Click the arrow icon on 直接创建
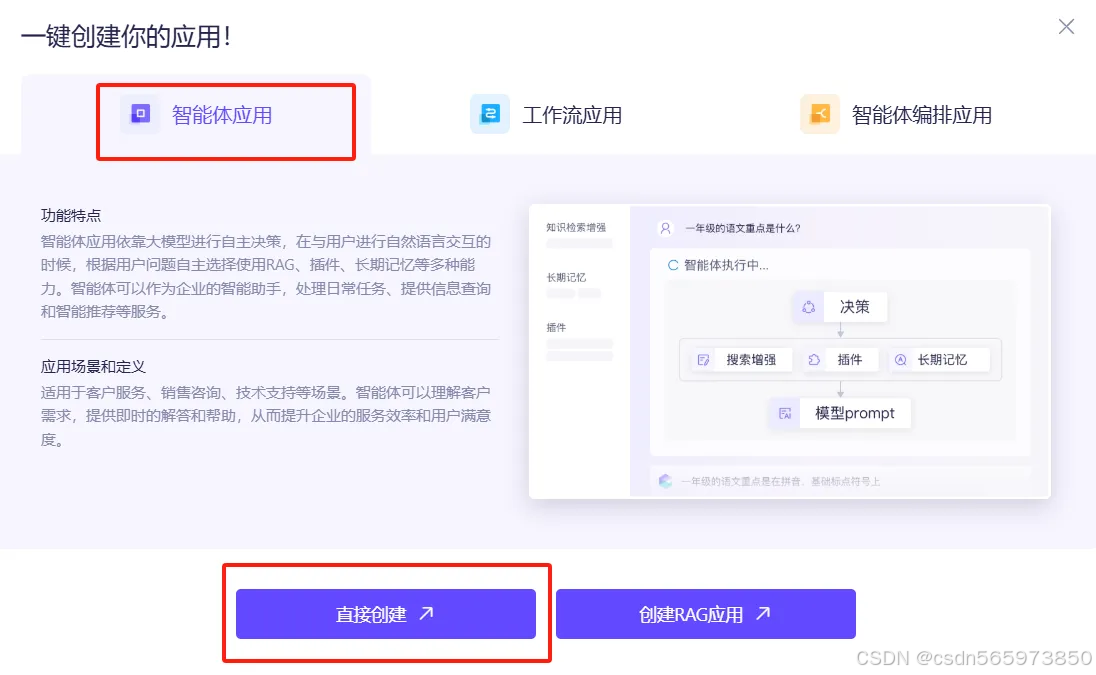The image size is (1096, 675). pos(426,613)
